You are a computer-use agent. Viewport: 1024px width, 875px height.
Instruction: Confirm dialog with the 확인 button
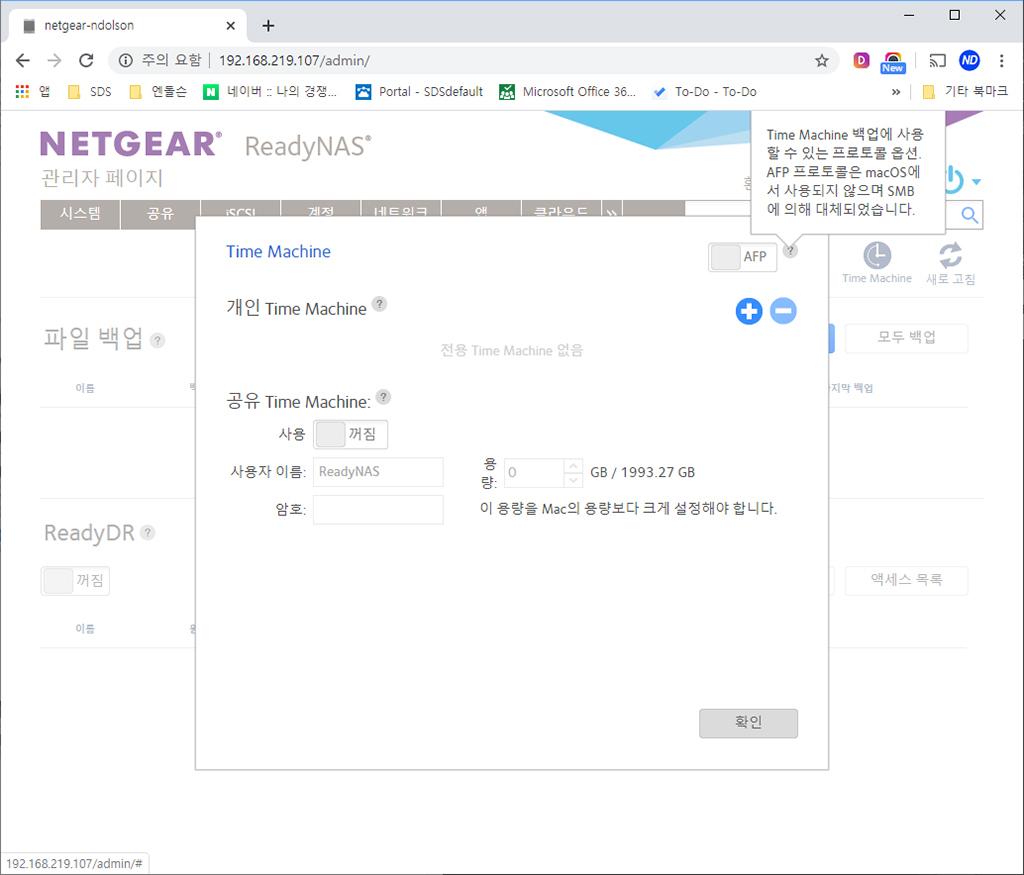click(748, 723)
